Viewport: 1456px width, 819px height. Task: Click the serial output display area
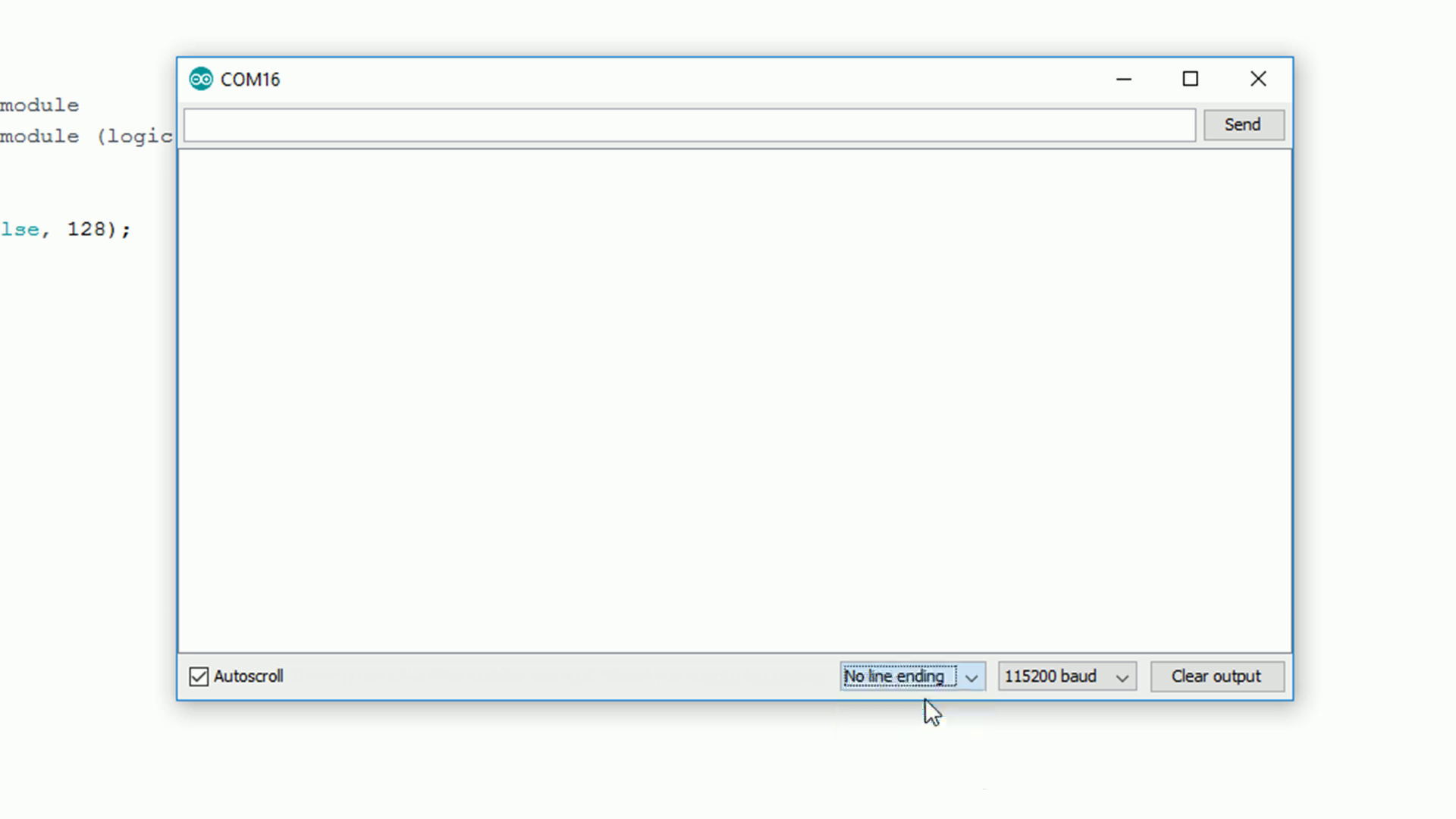(733, 400)
